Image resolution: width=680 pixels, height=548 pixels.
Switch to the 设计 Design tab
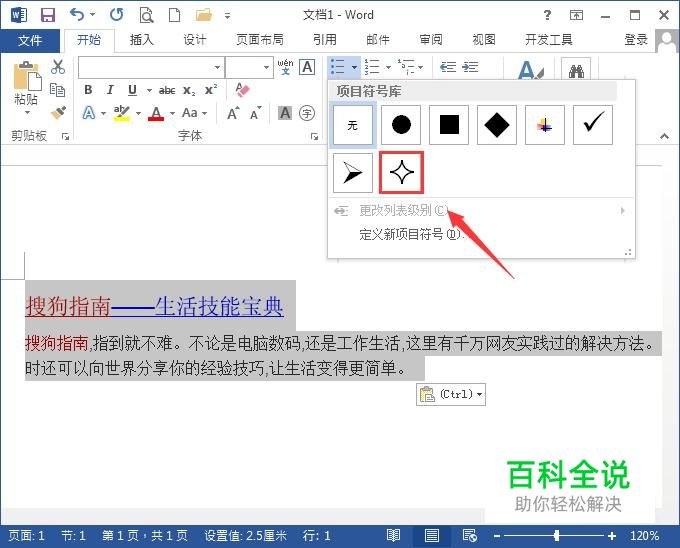click(x=195, y=40)
